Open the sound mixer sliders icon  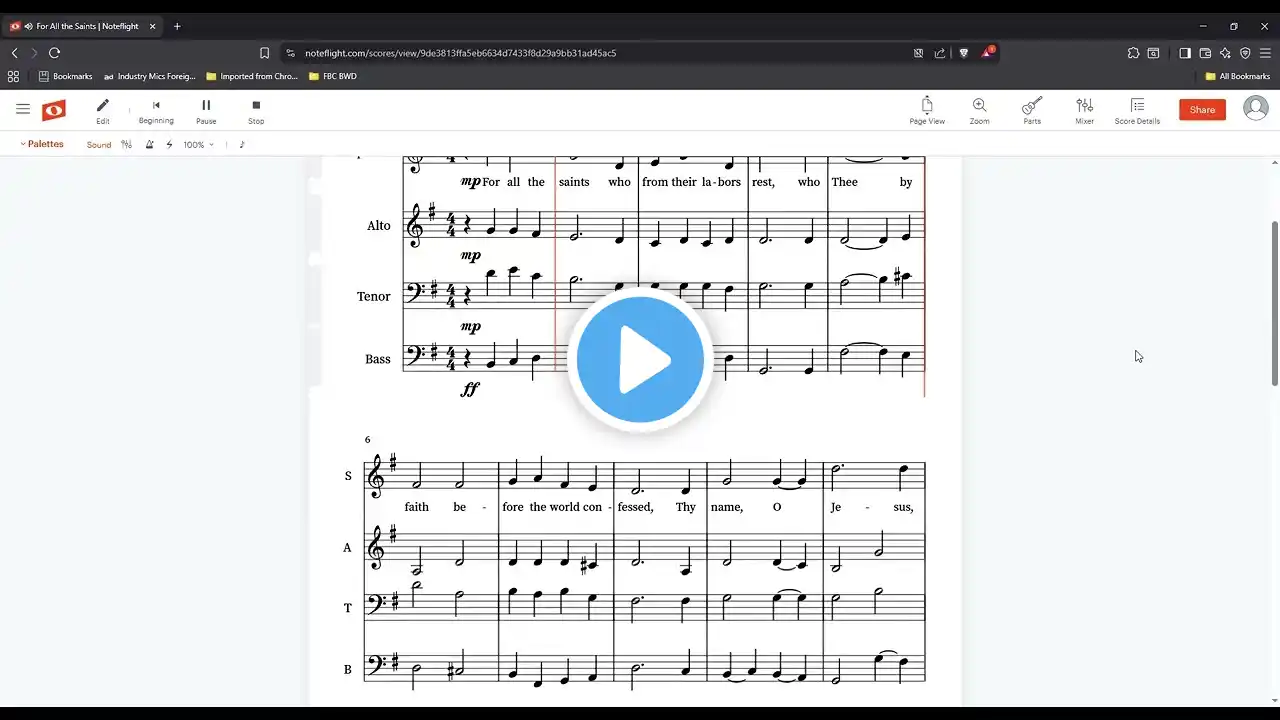coord(126,145)
